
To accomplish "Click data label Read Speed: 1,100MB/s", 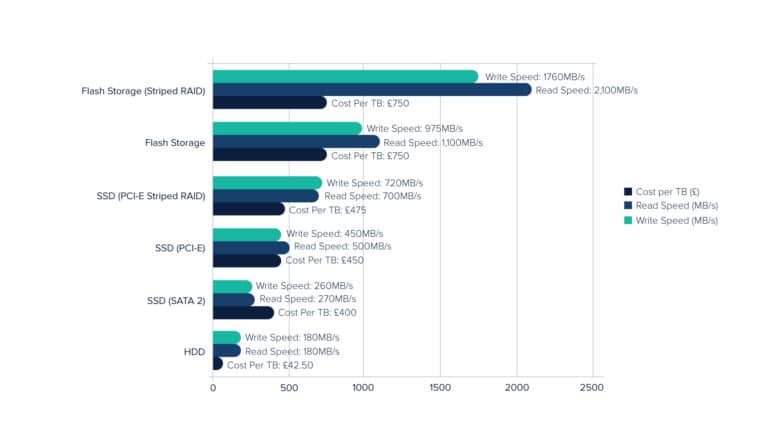I will pyautogui.click(x=433, y=143).
